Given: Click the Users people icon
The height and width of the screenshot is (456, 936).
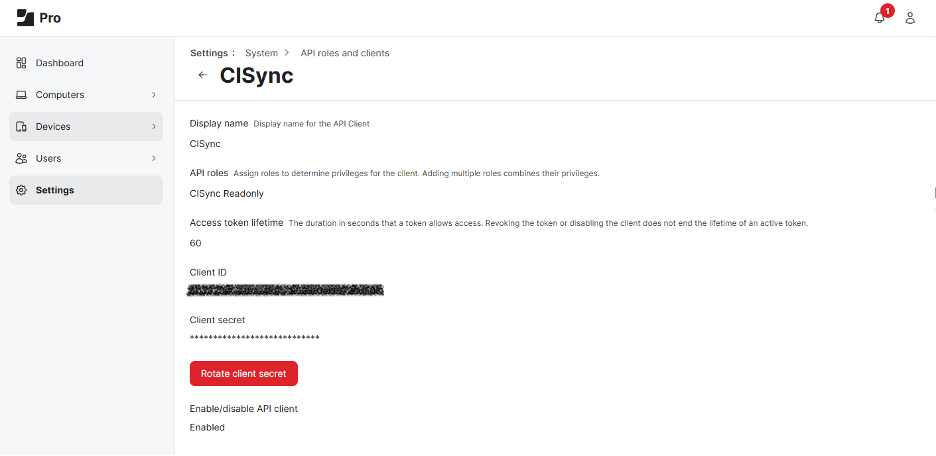Looking at the screenshot, I should click(x=21, y=158).
